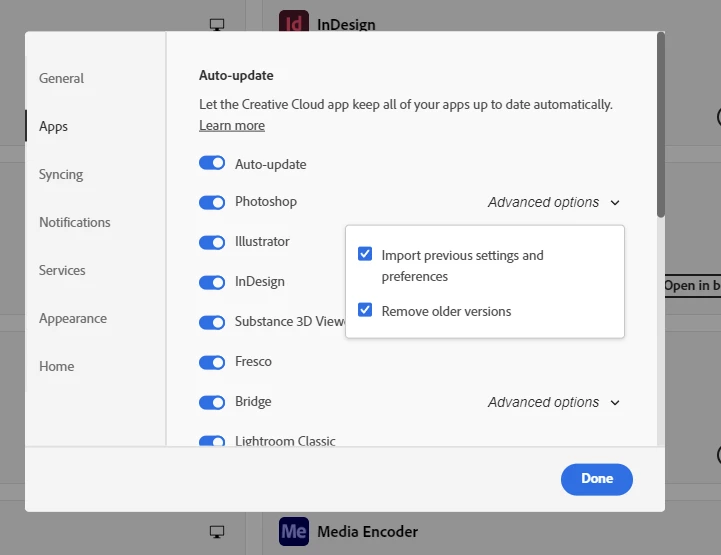Disable auto-update for Photoshop
The image size is (721, 555).
pos(212,202)
